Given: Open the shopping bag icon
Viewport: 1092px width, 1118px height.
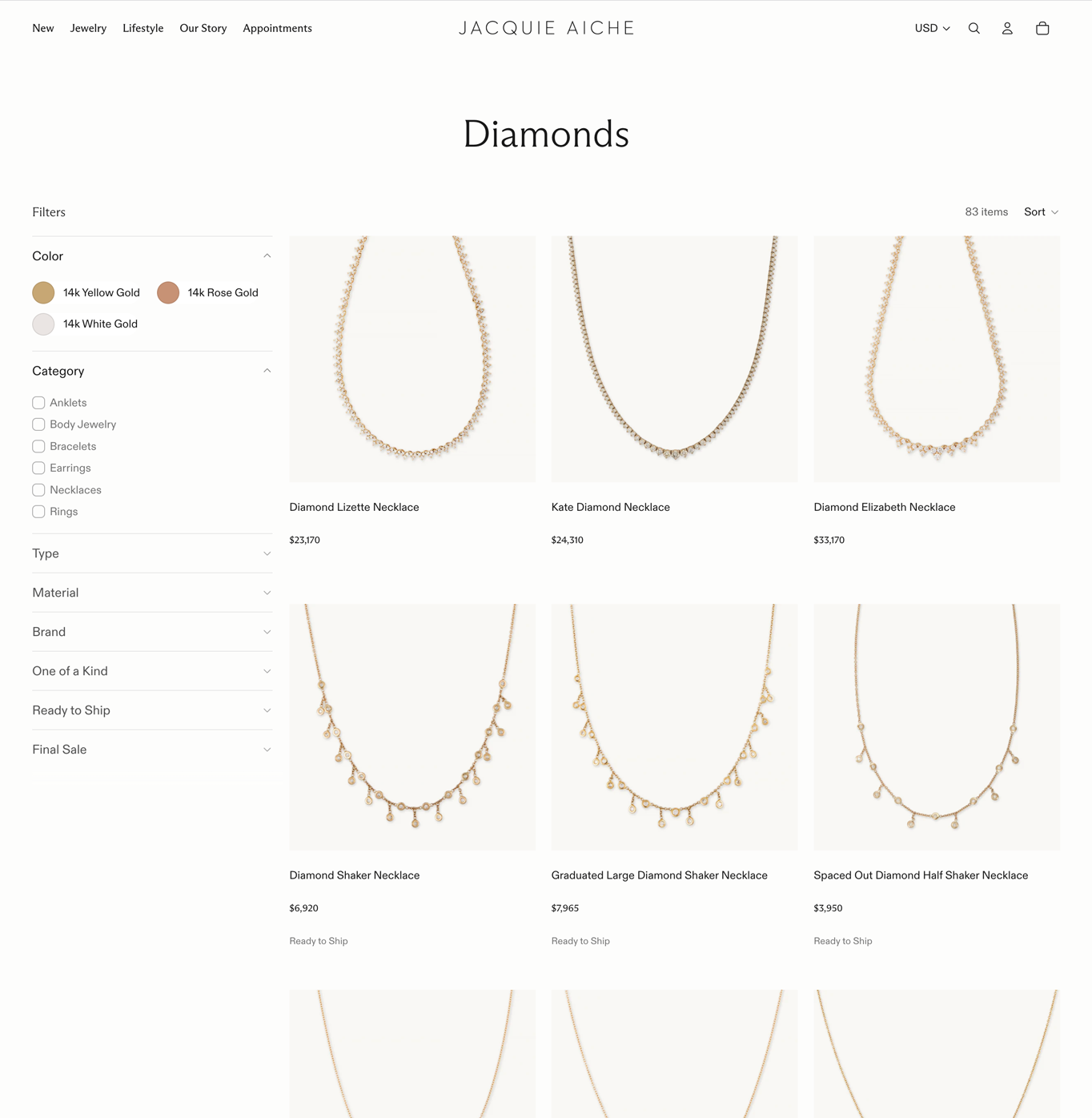Looking at the screenshot, I should tap(1042, 28).
